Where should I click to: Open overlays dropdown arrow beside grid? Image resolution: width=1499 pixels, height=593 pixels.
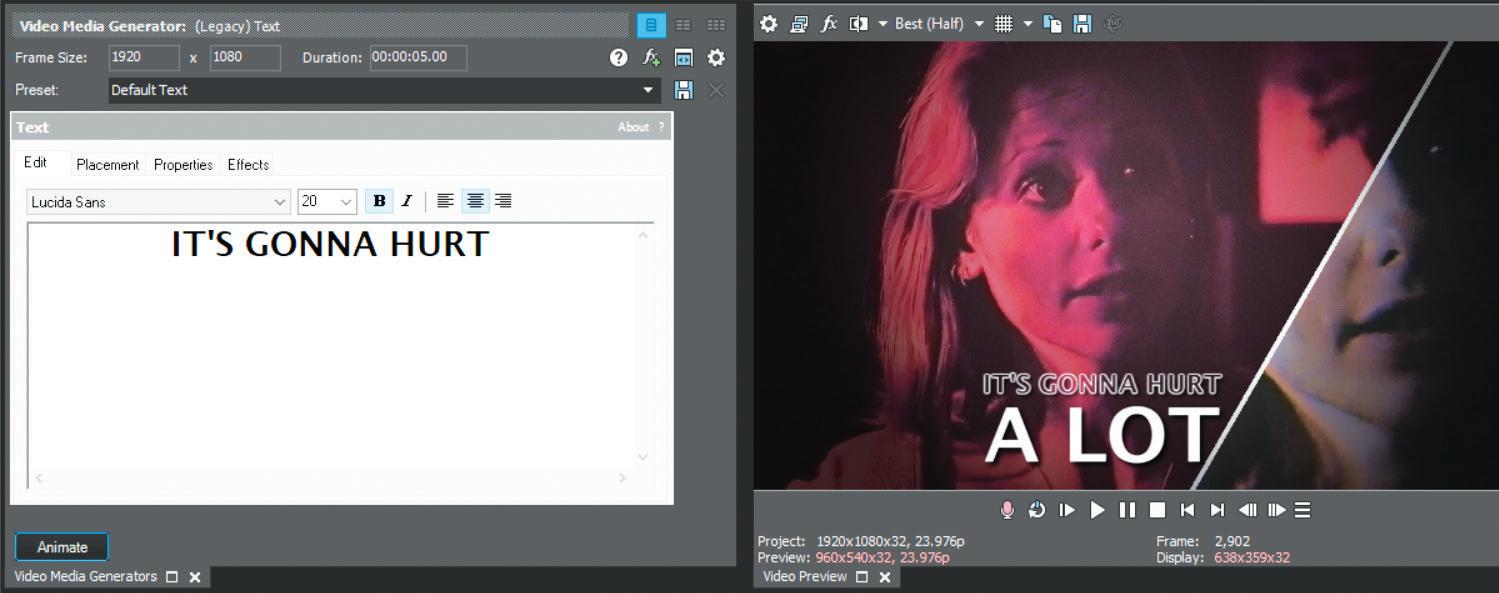pos(1028,24)
